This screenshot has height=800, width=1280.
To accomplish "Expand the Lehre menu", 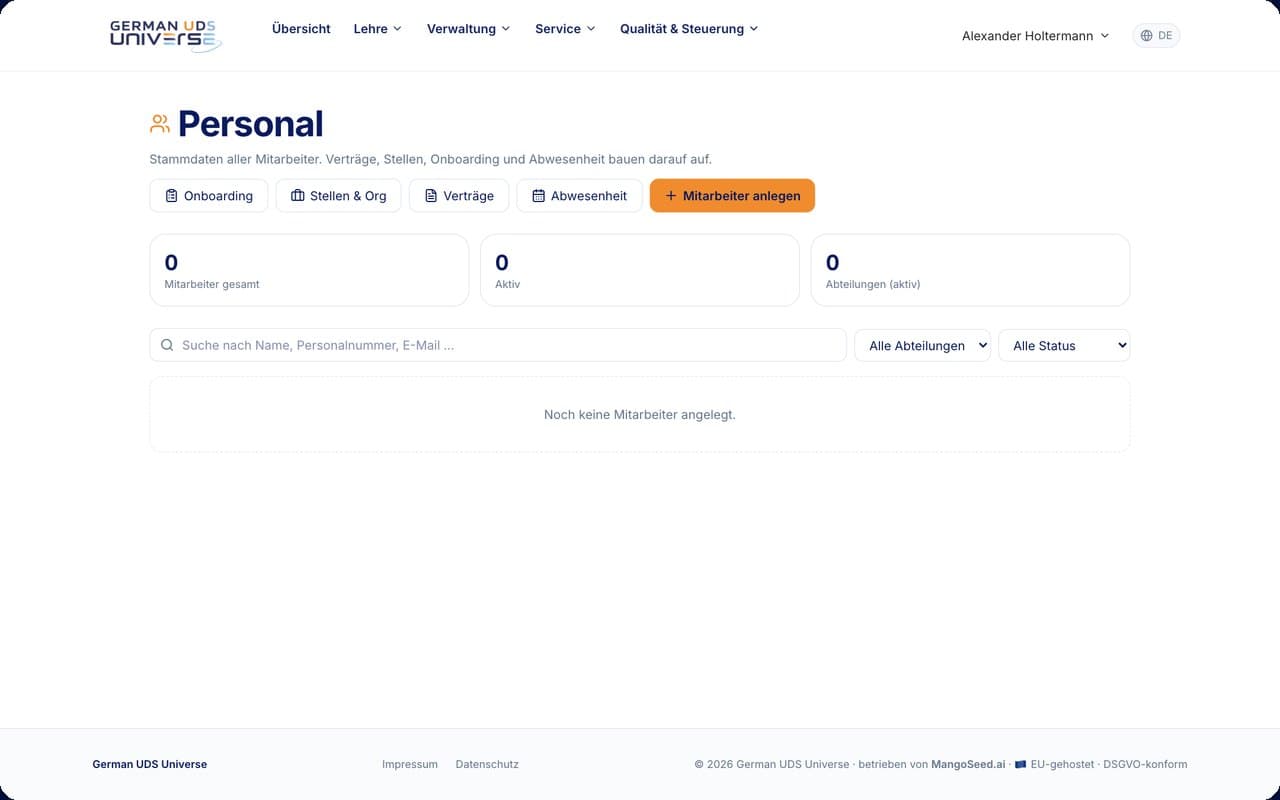I will 377,29.
